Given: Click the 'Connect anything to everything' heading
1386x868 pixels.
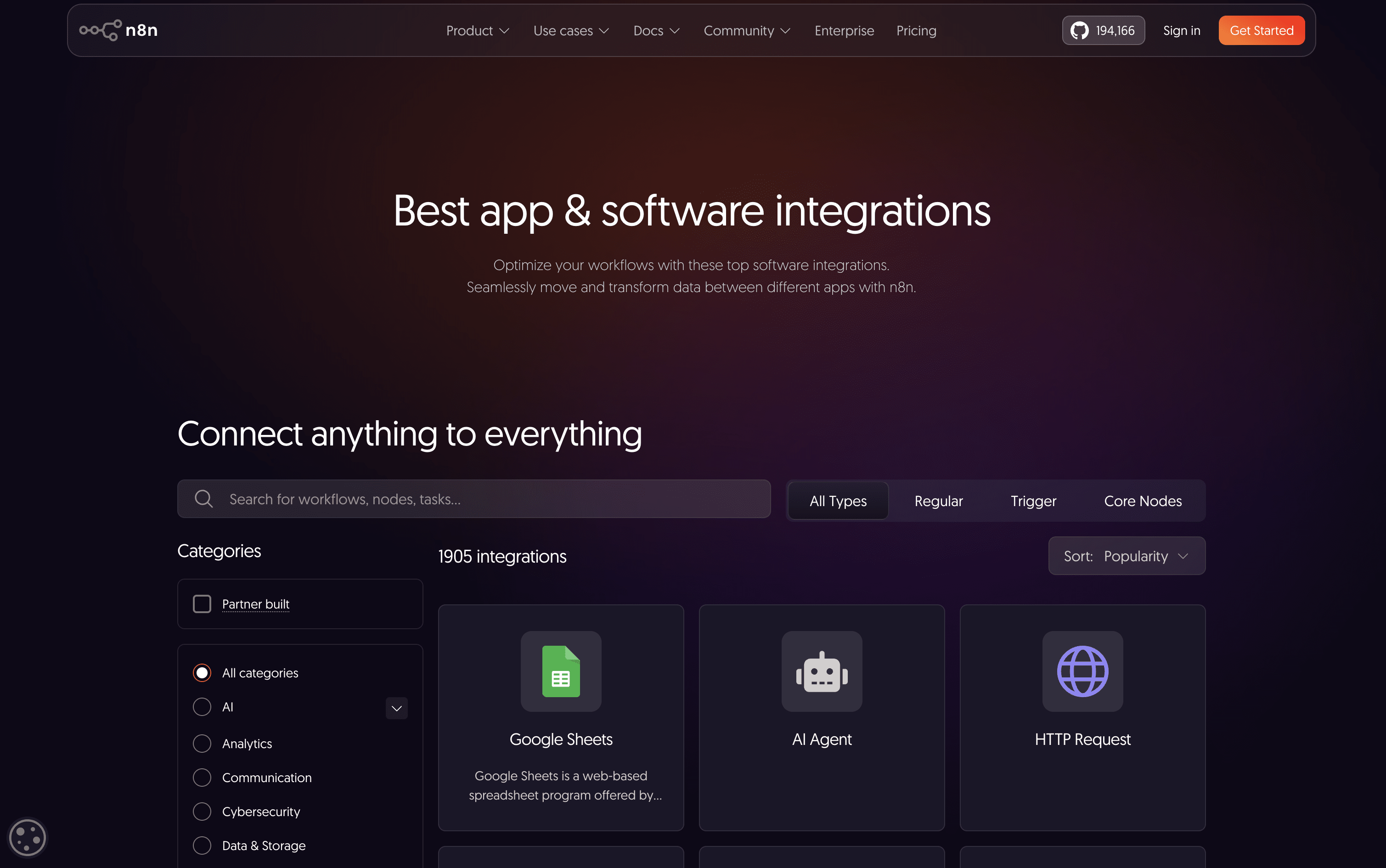Looking at the screenshot, I should click(x=410, y=434).
